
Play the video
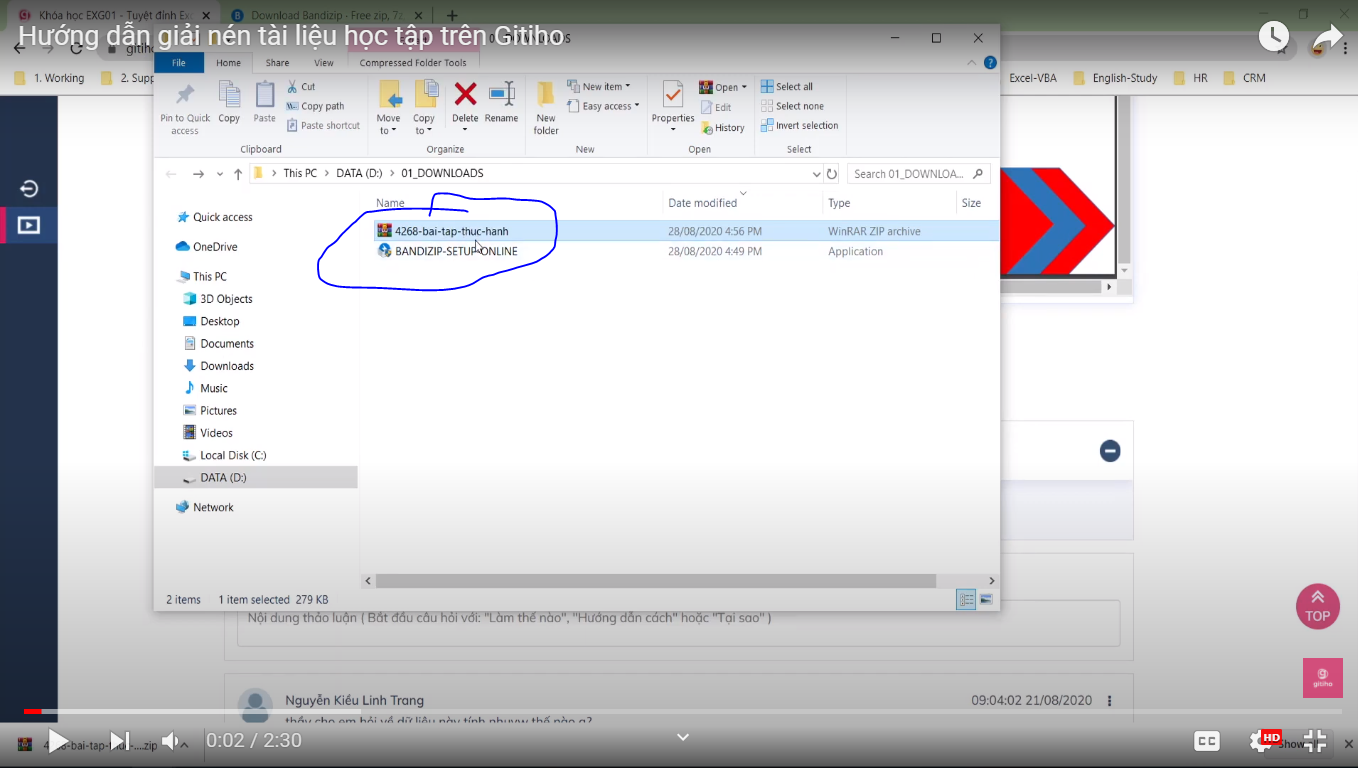[58, 741]
